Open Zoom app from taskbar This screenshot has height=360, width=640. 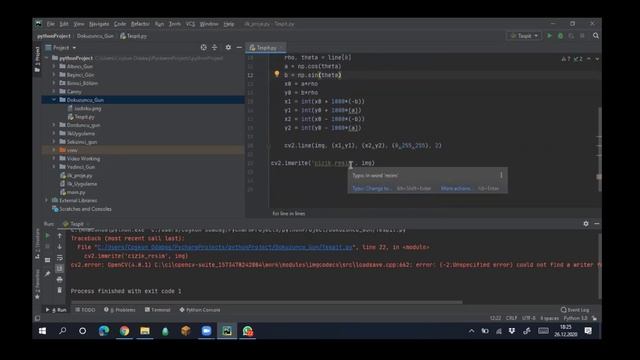click(x=207, y=331)
